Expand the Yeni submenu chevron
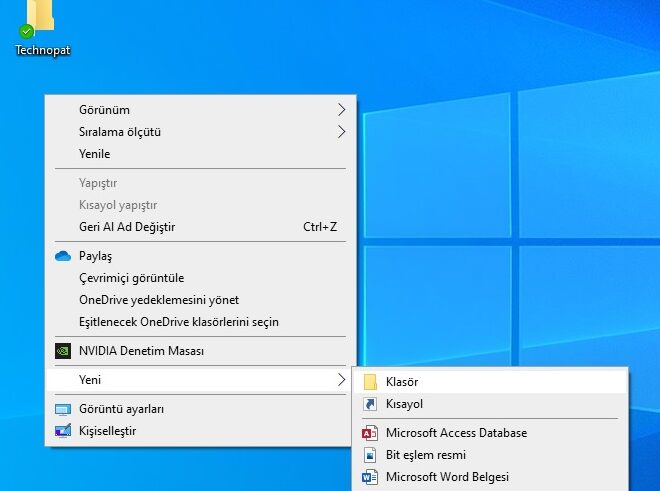Image resolution: width=660 pixels, height=491 pixels. (341, 380)
